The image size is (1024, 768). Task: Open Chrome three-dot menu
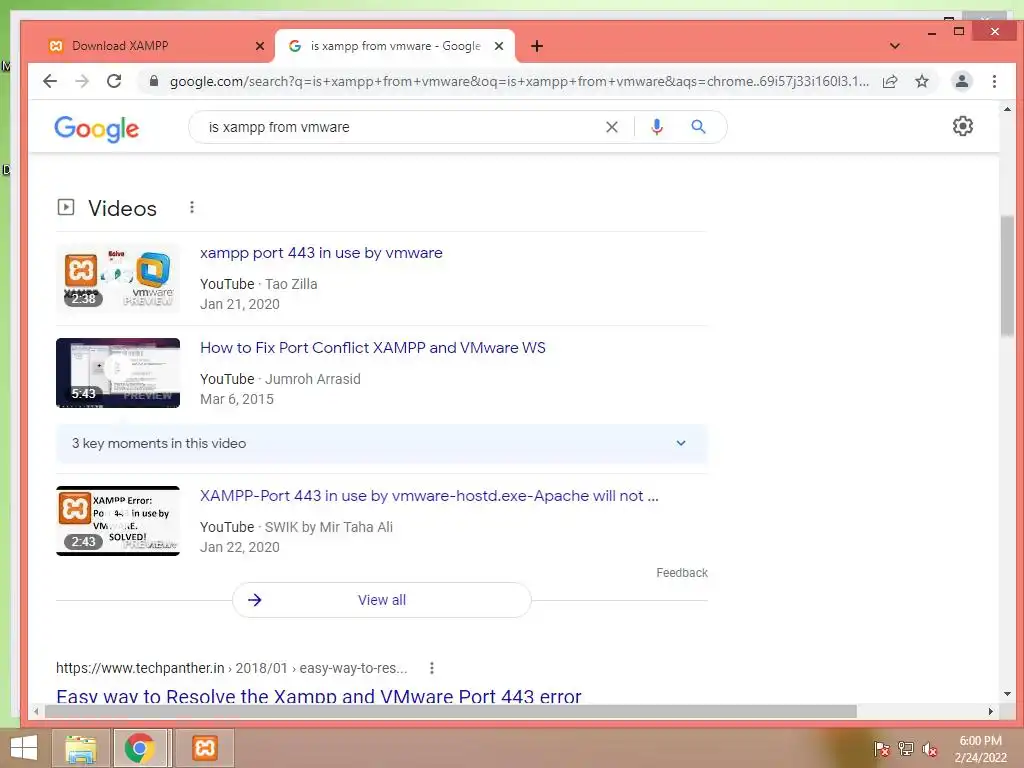coord(994,81)
